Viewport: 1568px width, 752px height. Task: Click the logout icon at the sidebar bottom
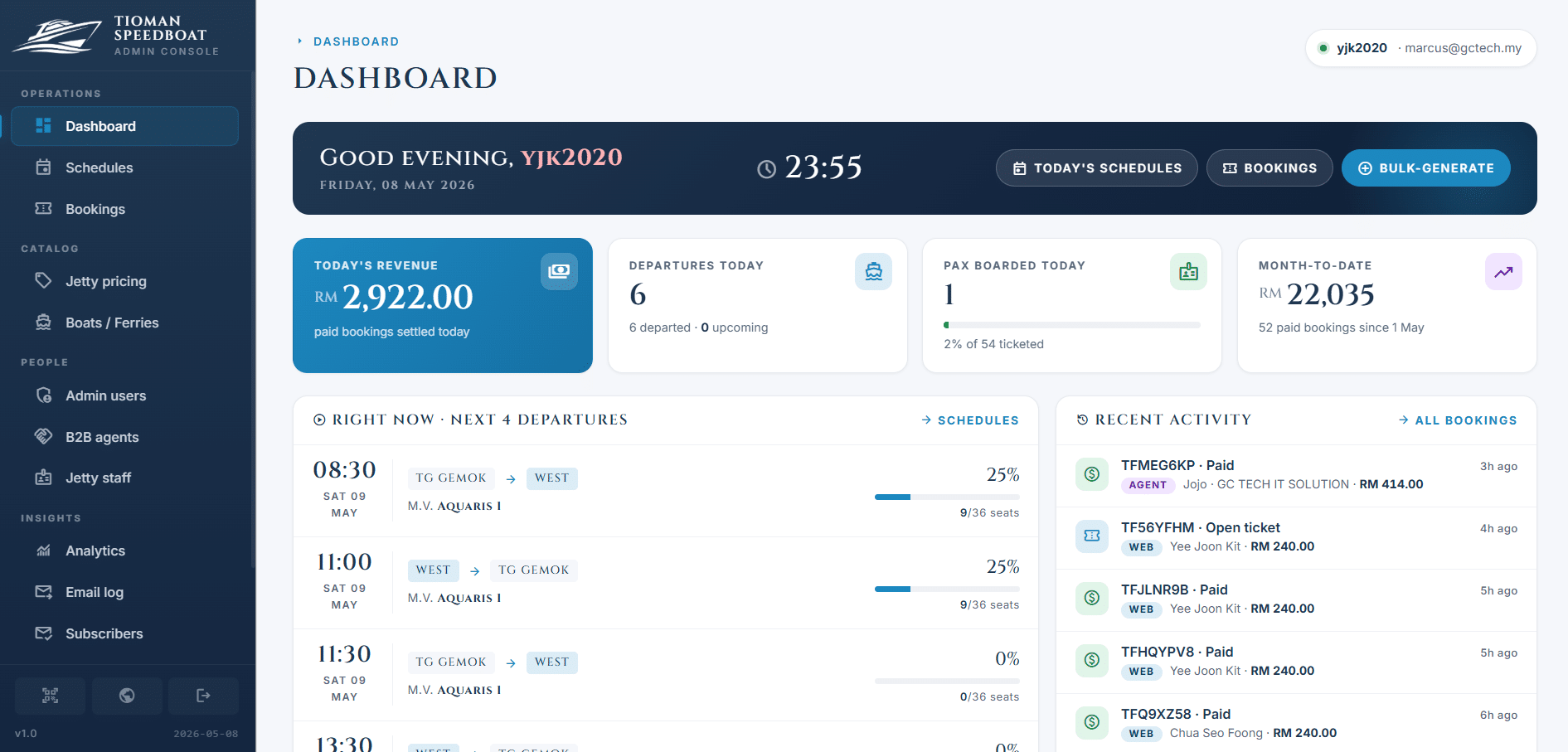(203, 696)
